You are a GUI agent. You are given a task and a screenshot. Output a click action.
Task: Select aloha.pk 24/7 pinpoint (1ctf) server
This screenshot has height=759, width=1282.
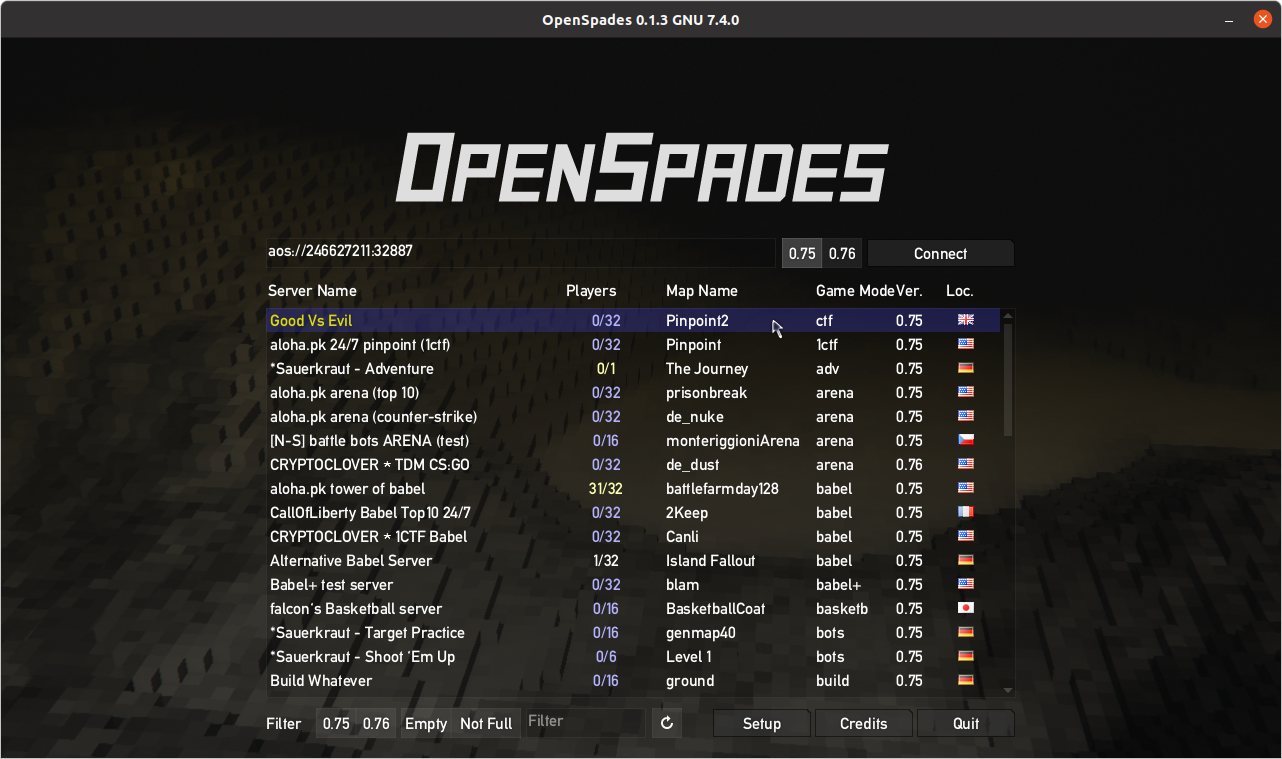pyautogui.click(x=633, y=344)
